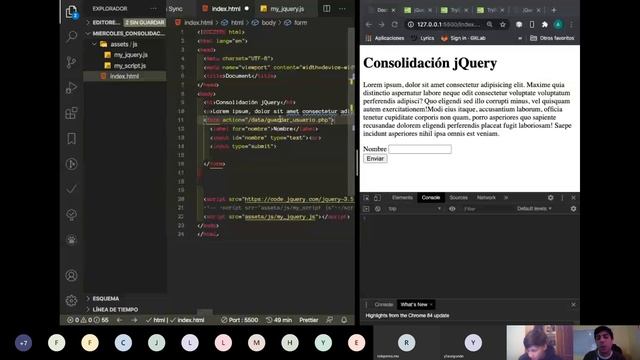Screen dimensions: 640x360
Task: Open the Source Control view
Action: [71, 62]
